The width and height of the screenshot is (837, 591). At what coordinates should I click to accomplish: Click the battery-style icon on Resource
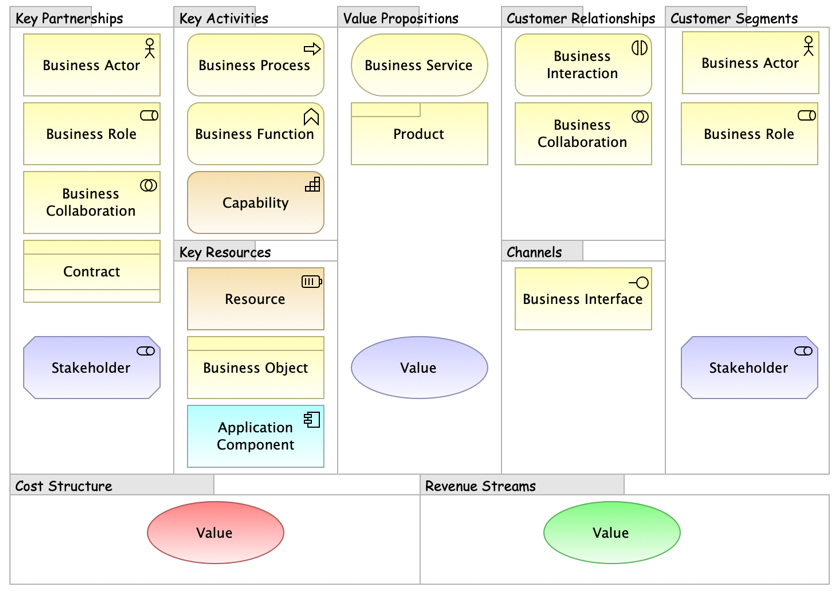pyautogui.click(x=312, y=282)
